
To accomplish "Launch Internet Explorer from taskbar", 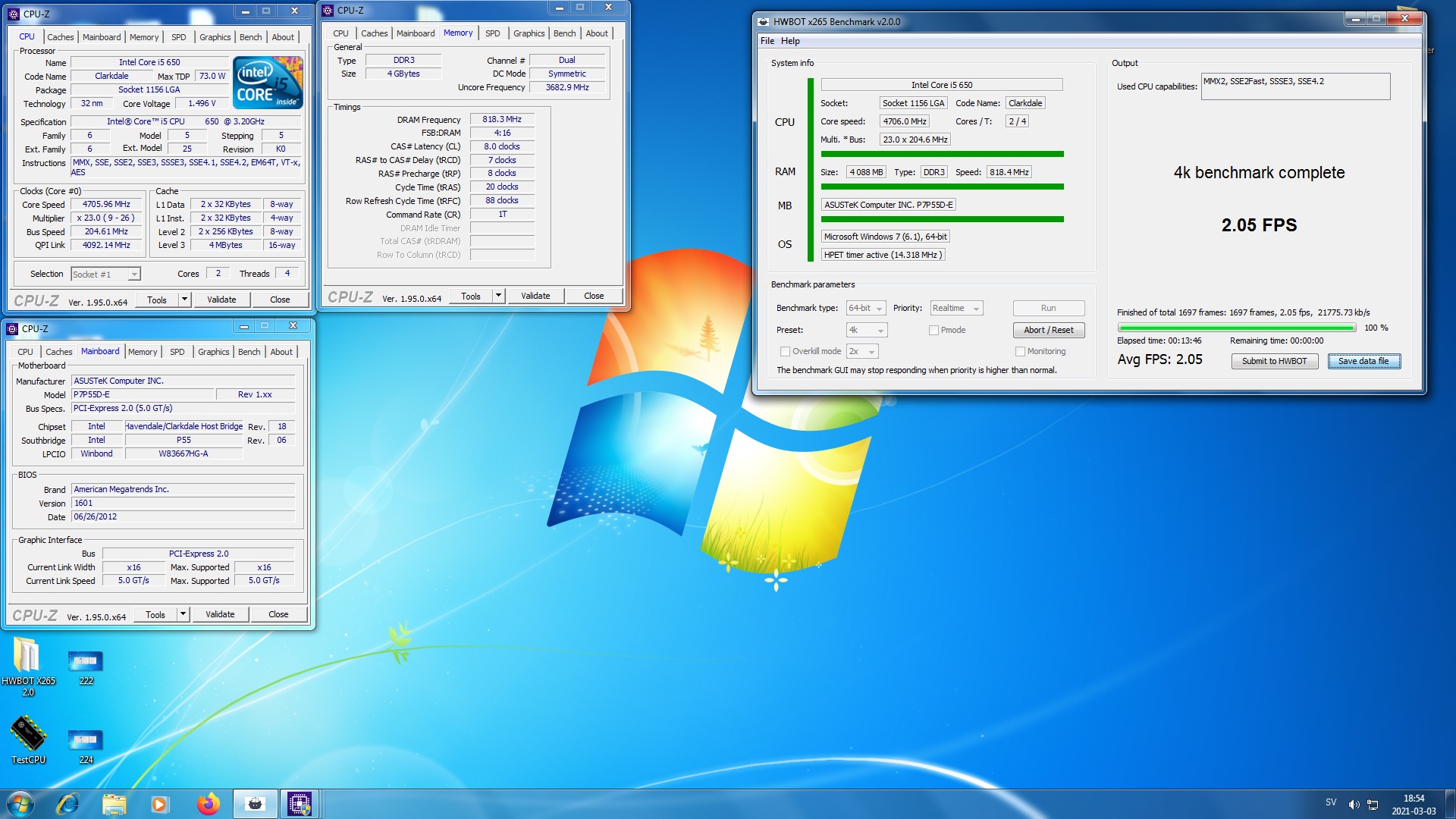I will click(x=67, y=804).
